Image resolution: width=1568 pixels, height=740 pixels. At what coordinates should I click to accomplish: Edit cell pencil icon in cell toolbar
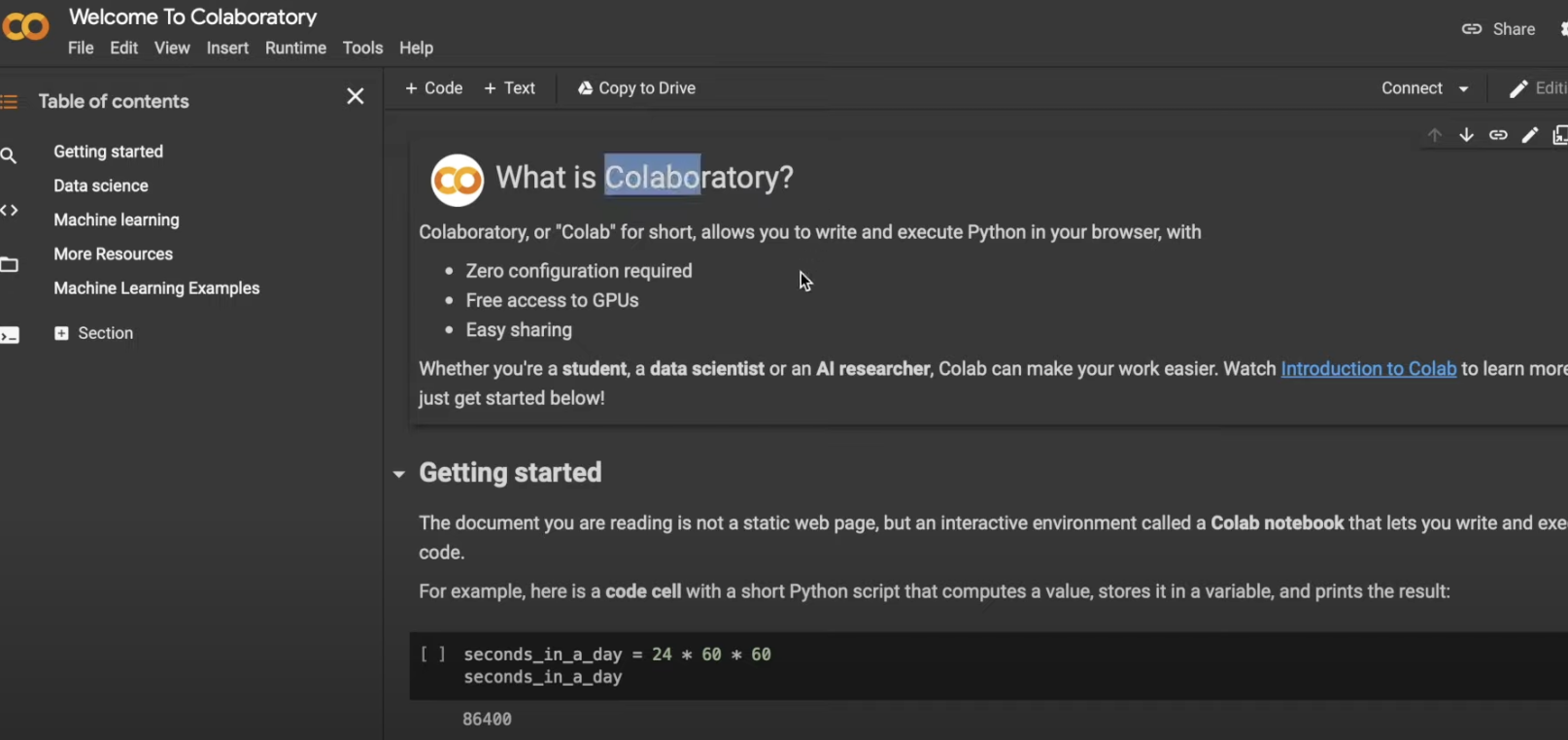click(1530, 135)
